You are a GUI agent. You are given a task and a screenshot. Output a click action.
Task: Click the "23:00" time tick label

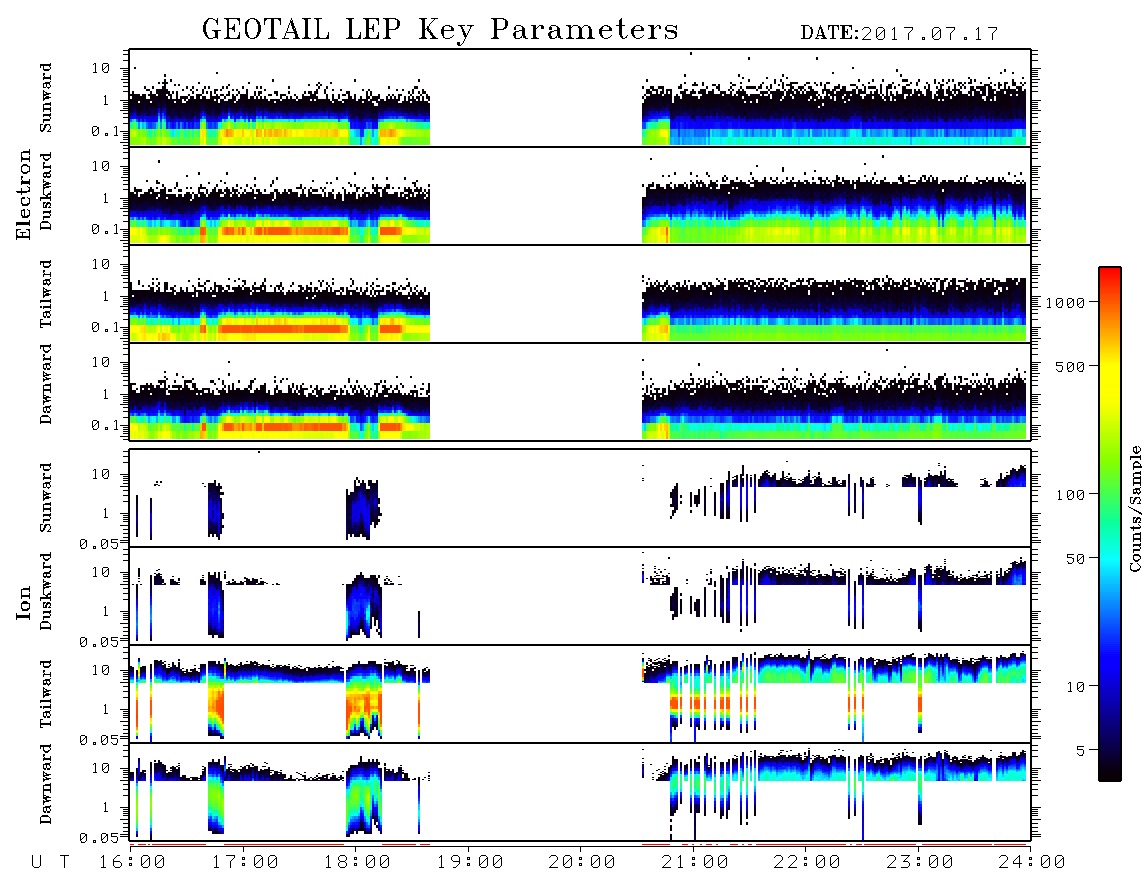pos(920,863)
